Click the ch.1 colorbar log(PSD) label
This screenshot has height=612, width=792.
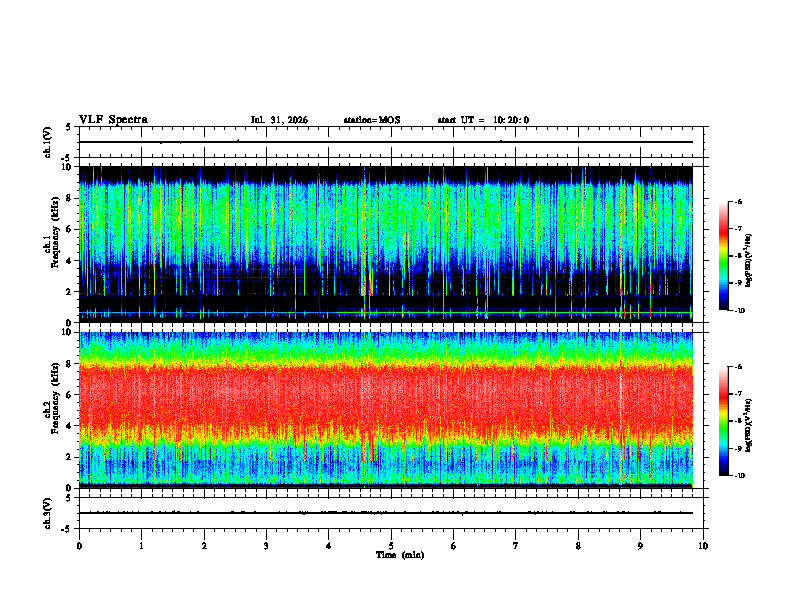[749, 260]
